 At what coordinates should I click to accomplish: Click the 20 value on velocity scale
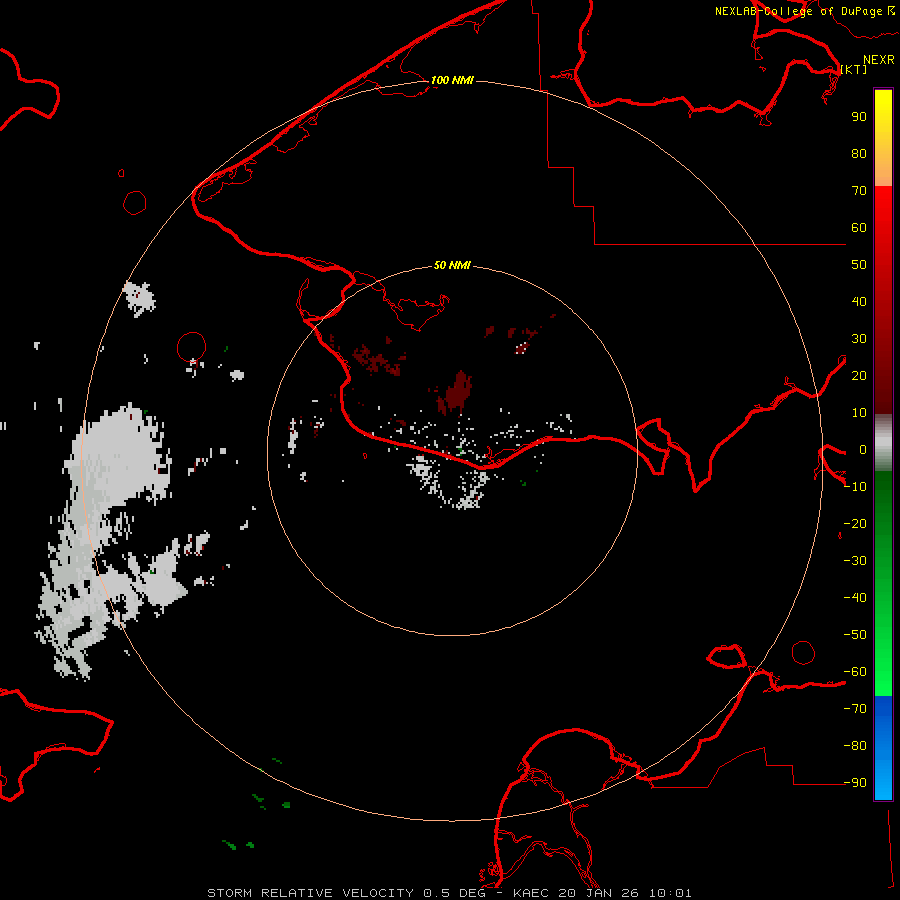(x=859, y=376)
